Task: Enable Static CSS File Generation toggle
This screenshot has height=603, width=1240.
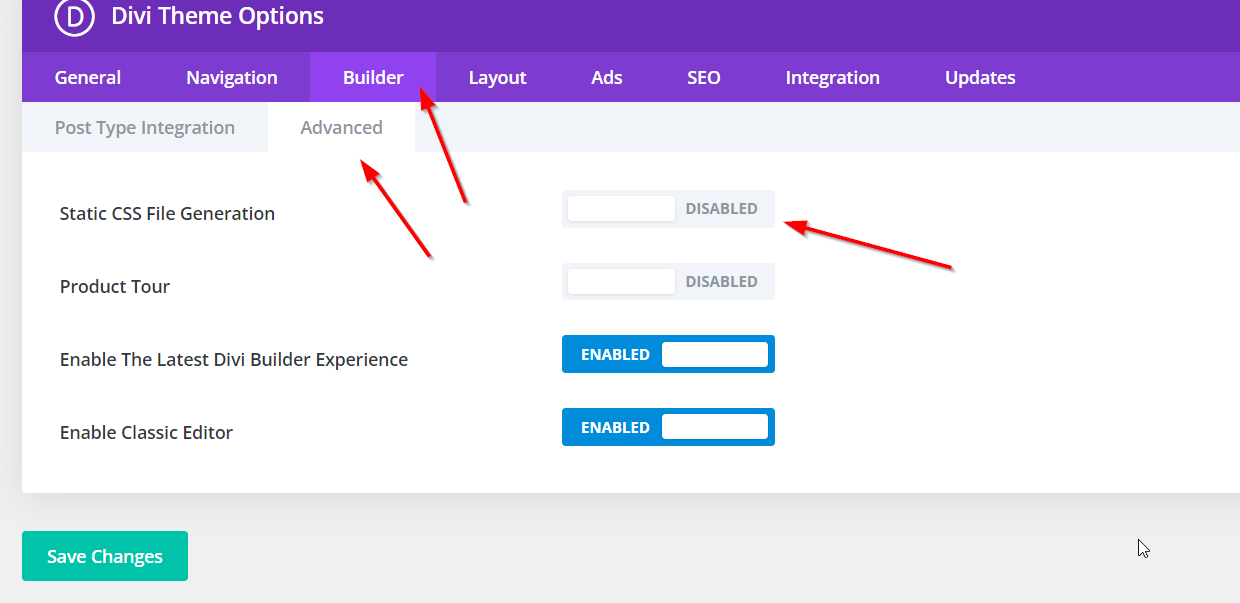Action: pos(668,209)
